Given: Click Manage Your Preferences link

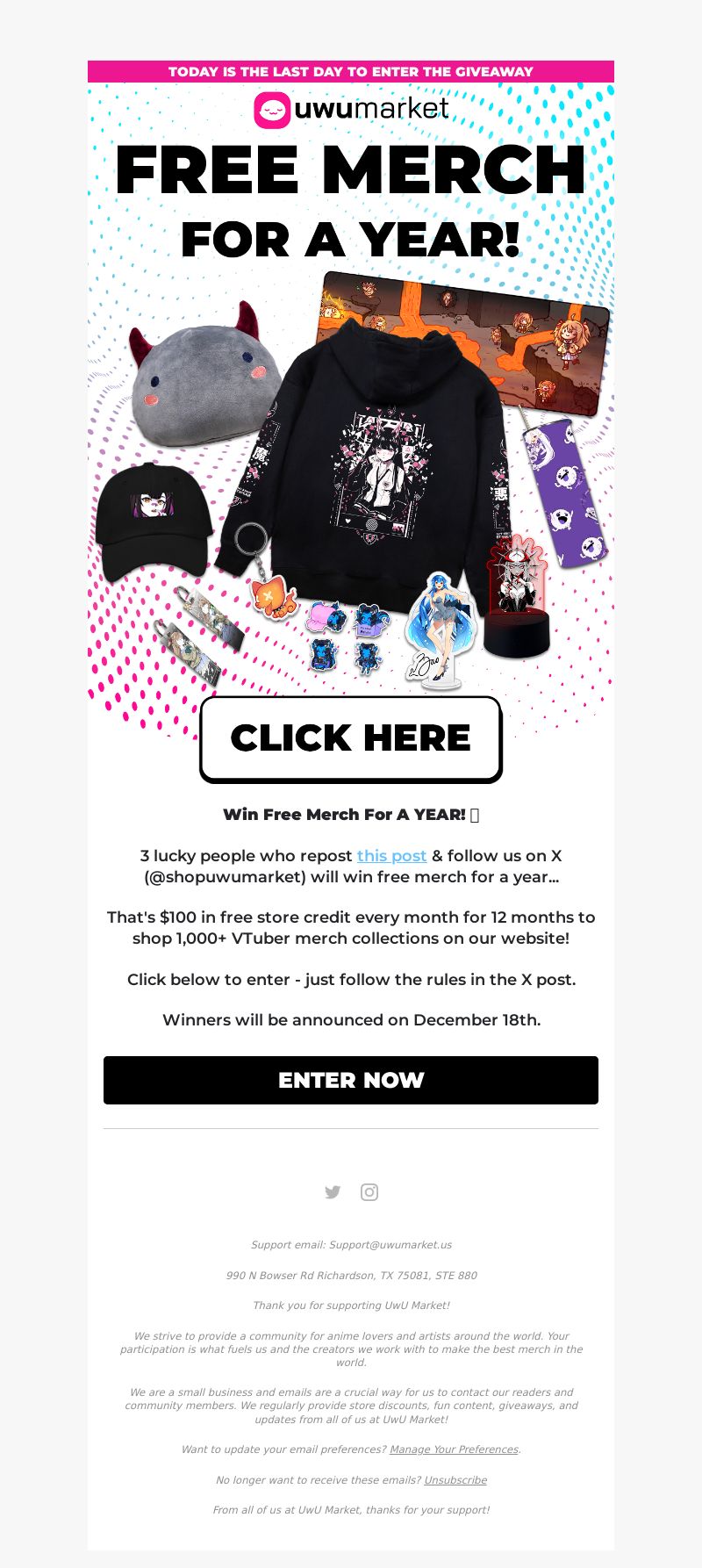Looking at the screenshot, I should click(454, 1449).
